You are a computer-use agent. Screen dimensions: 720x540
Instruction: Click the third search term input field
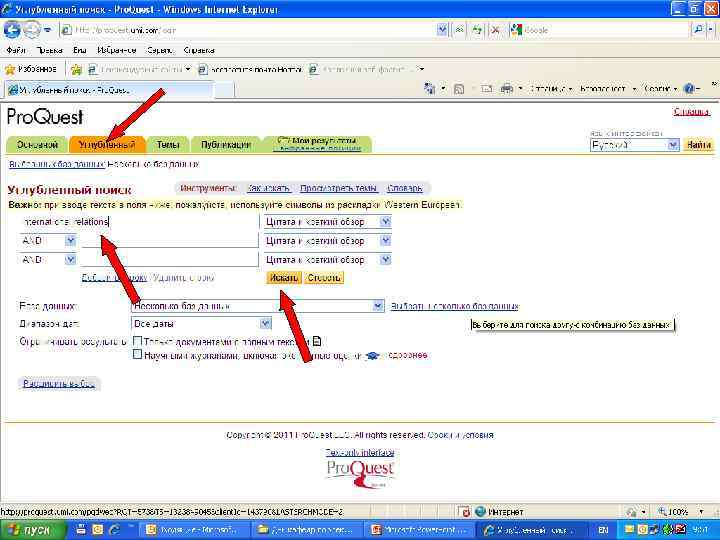170,259
